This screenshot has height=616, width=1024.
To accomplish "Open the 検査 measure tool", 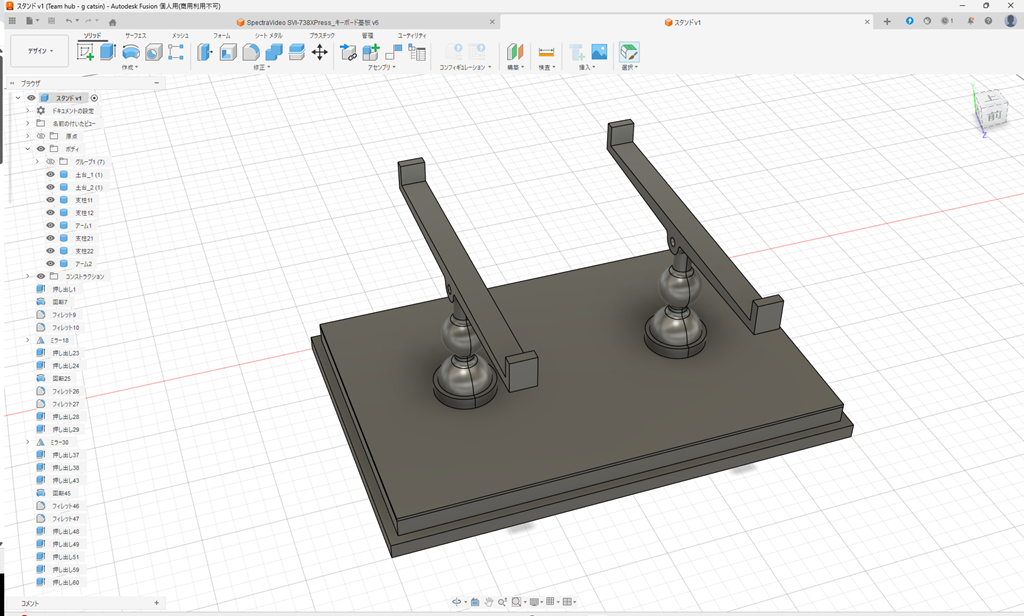I will [548, 50].
